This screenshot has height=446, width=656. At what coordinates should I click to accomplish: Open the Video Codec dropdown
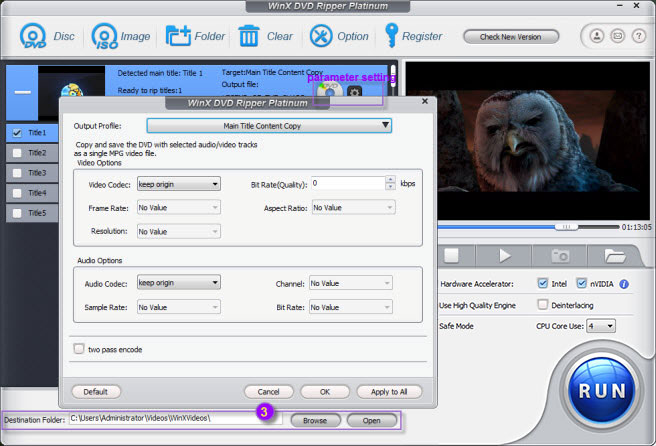tap(179, 184)
